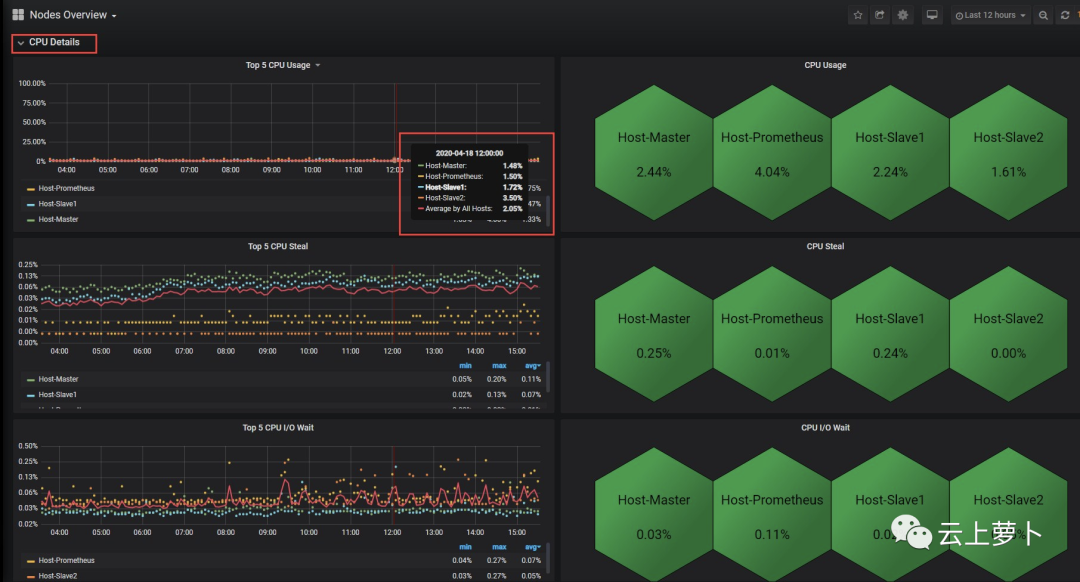Click the CPU Usage hexagon panel title
1080x582 pixels.
tap(825, 65)
